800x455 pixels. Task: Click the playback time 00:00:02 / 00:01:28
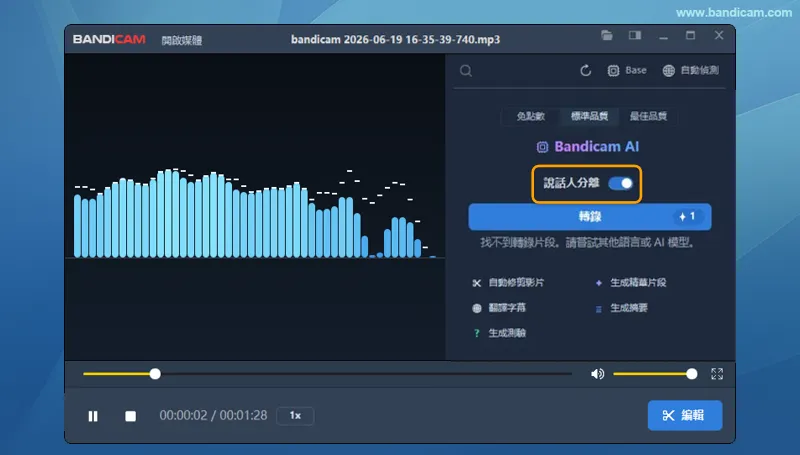(213, 415)
